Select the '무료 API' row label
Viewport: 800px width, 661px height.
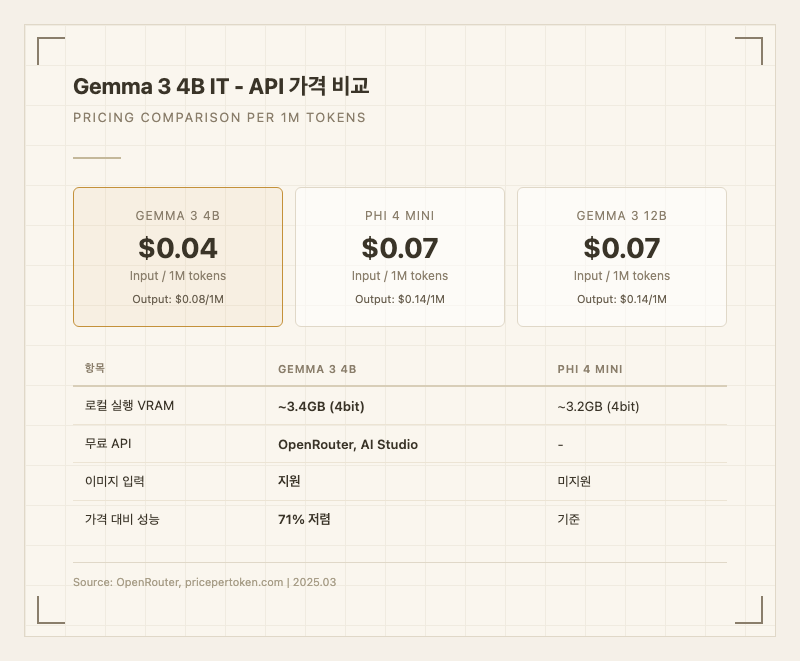coord(108,444)
